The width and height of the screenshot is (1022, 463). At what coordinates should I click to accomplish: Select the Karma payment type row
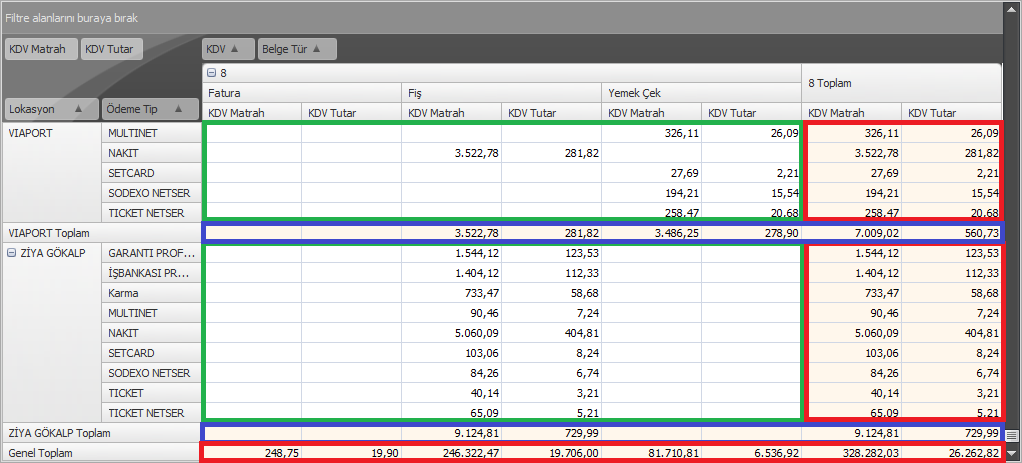150,293
